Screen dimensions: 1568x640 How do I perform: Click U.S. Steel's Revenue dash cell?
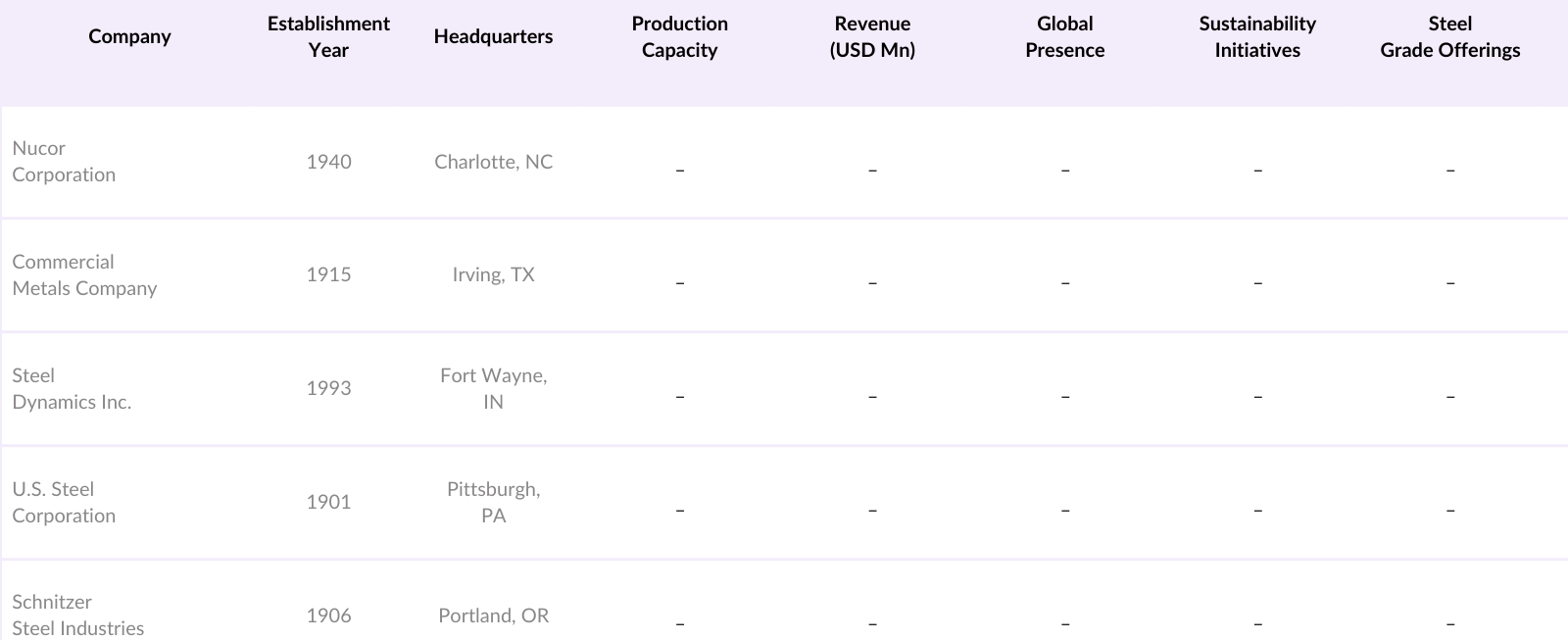click(x=872, y=512)
